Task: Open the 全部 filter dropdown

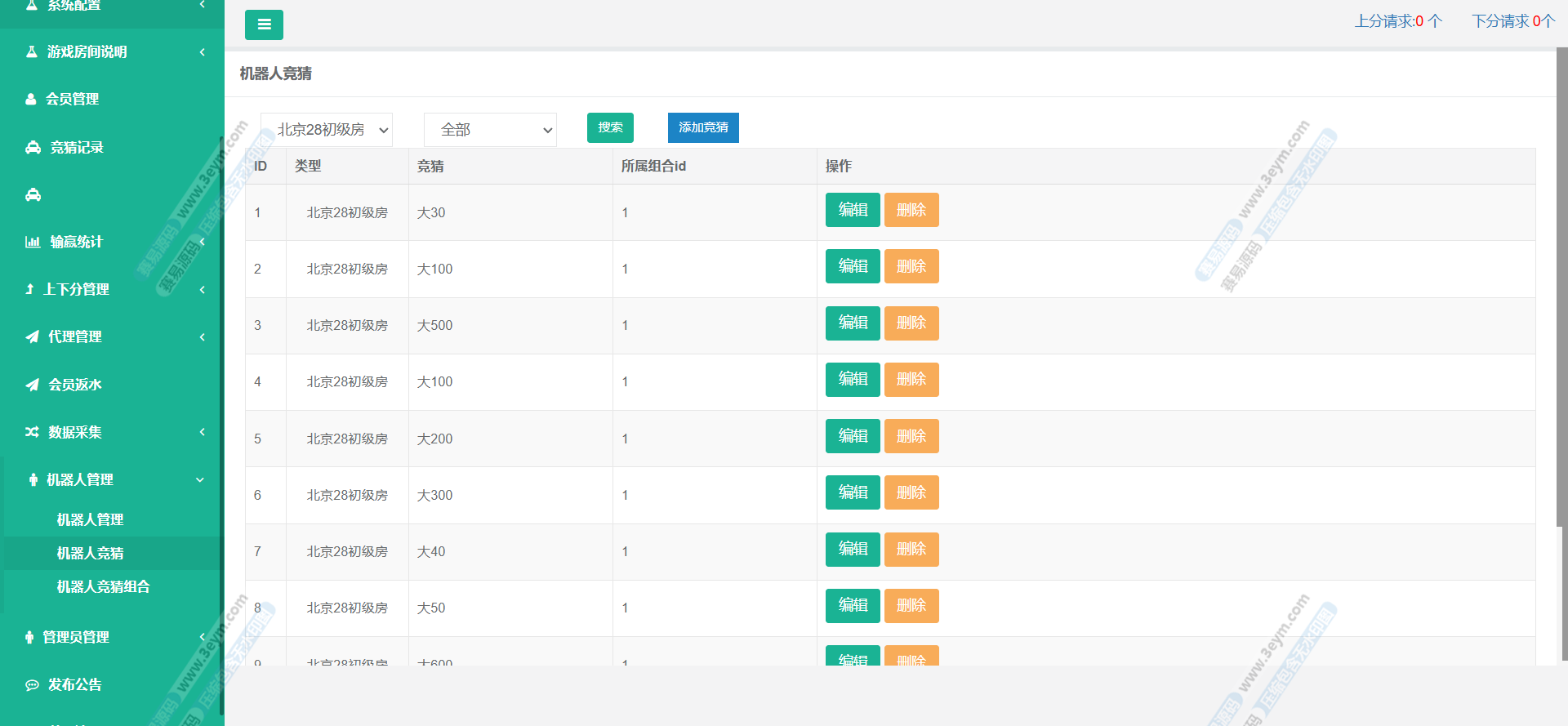Action: pos(490,130)
